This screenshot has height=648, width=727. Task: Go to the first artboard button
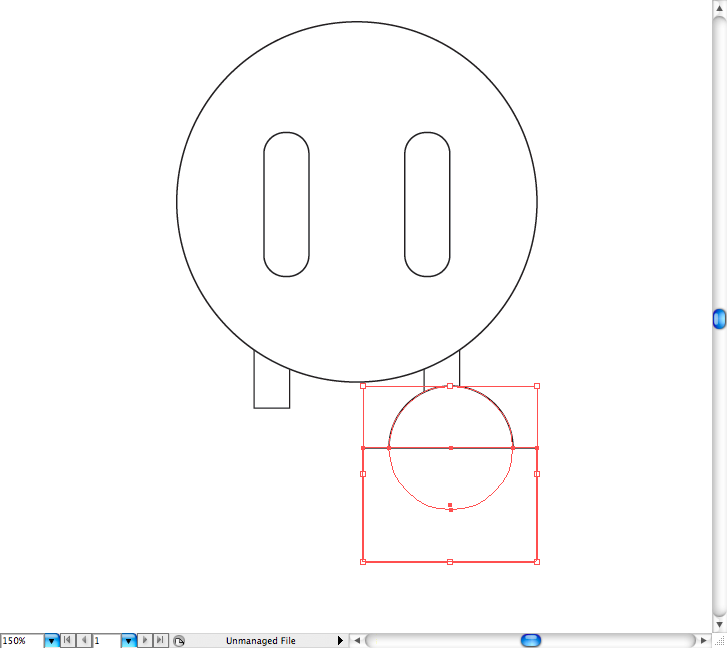[x=68, y=640]
